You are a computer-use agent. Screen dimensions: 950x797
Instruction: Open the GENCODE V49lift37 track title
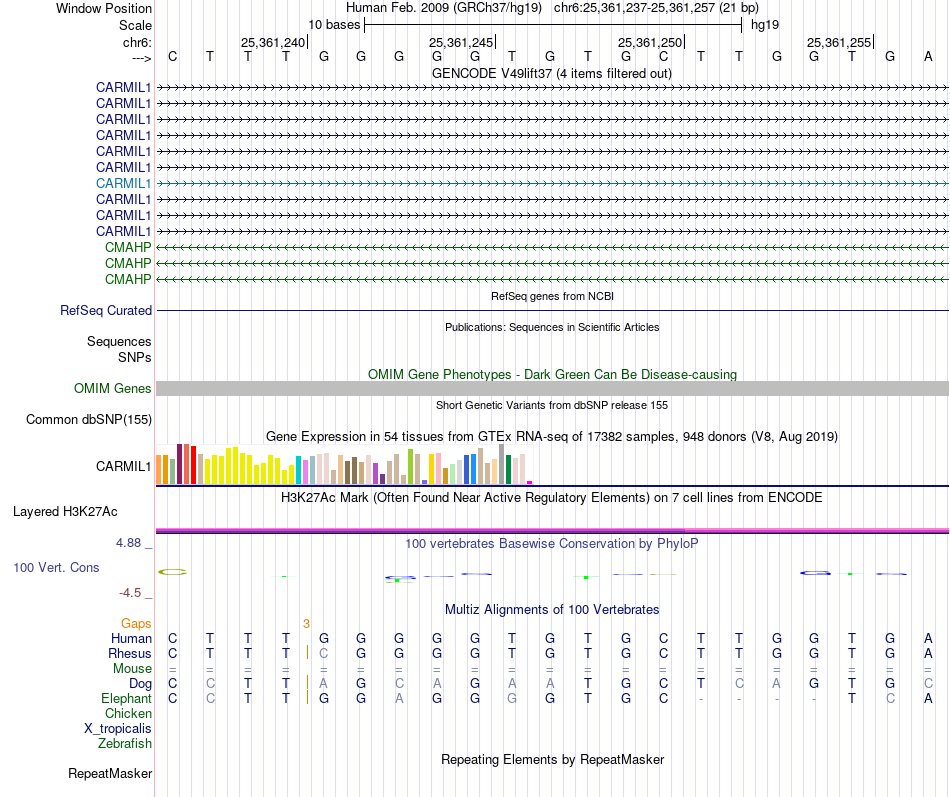pyautogui.click(x=552, y=74)
